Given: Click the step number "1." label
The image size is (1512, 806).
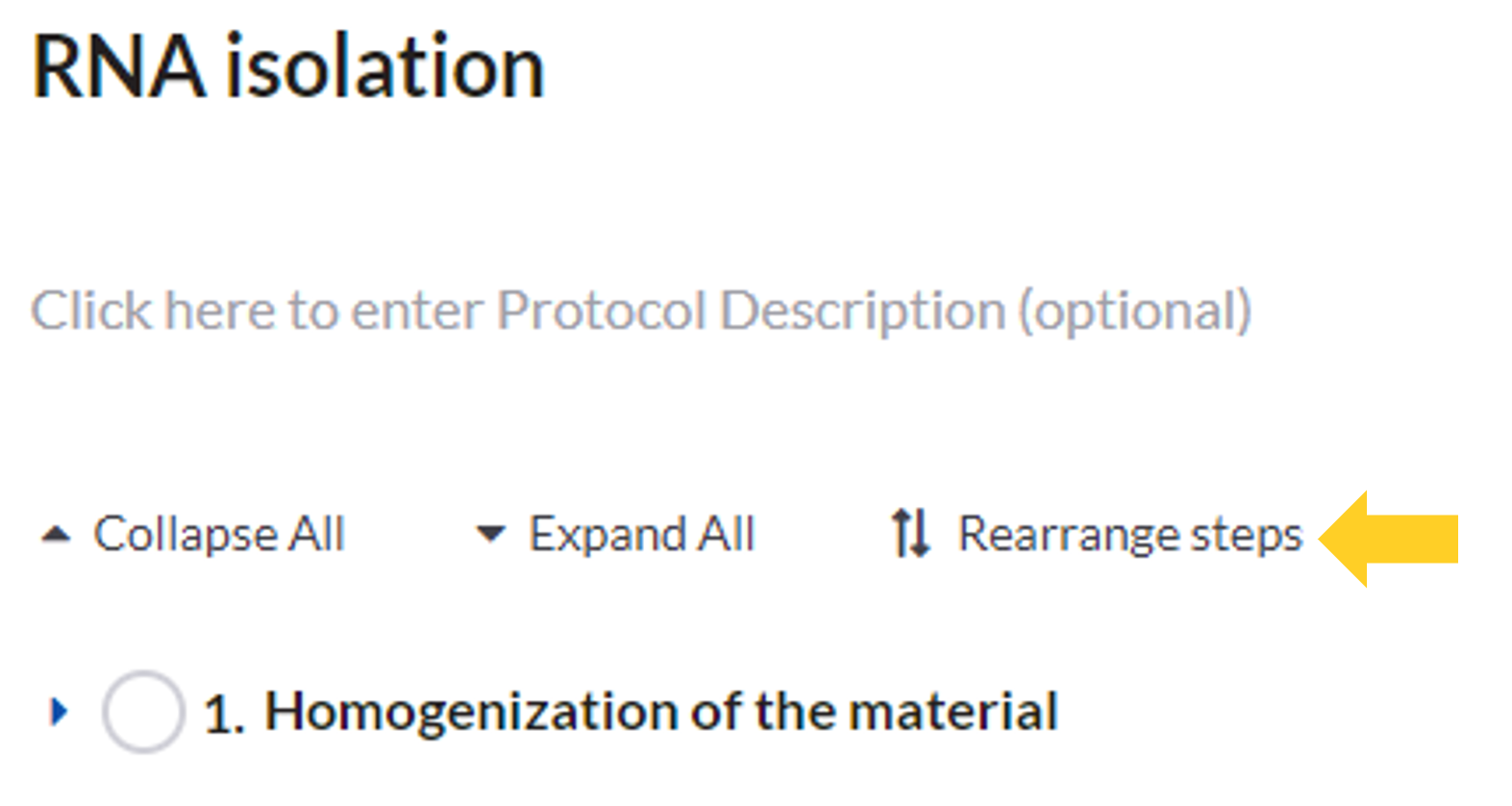Looking at the screenshot, I should 225,715.
